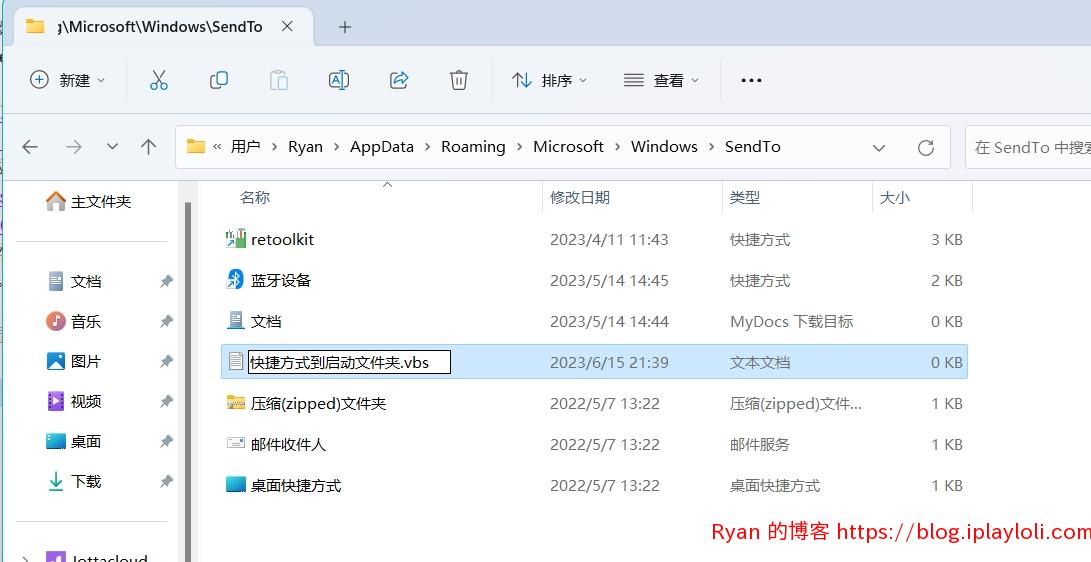Viewport: 1091px width, 562px height.
Task: Open the three-dots See more menu
Action: coord(751,80)
